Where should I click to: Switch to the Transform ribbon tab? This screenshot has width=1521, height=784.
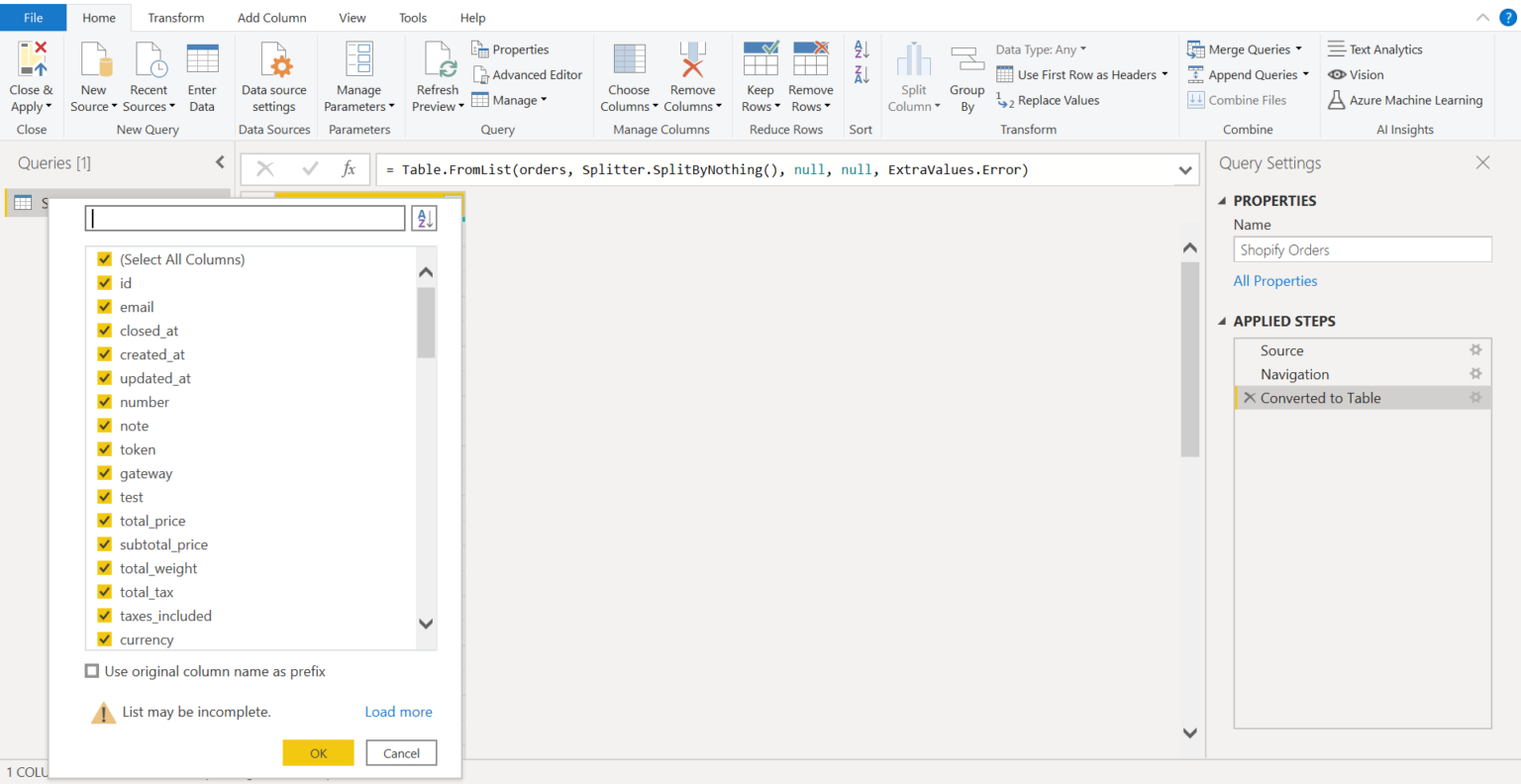175,17
